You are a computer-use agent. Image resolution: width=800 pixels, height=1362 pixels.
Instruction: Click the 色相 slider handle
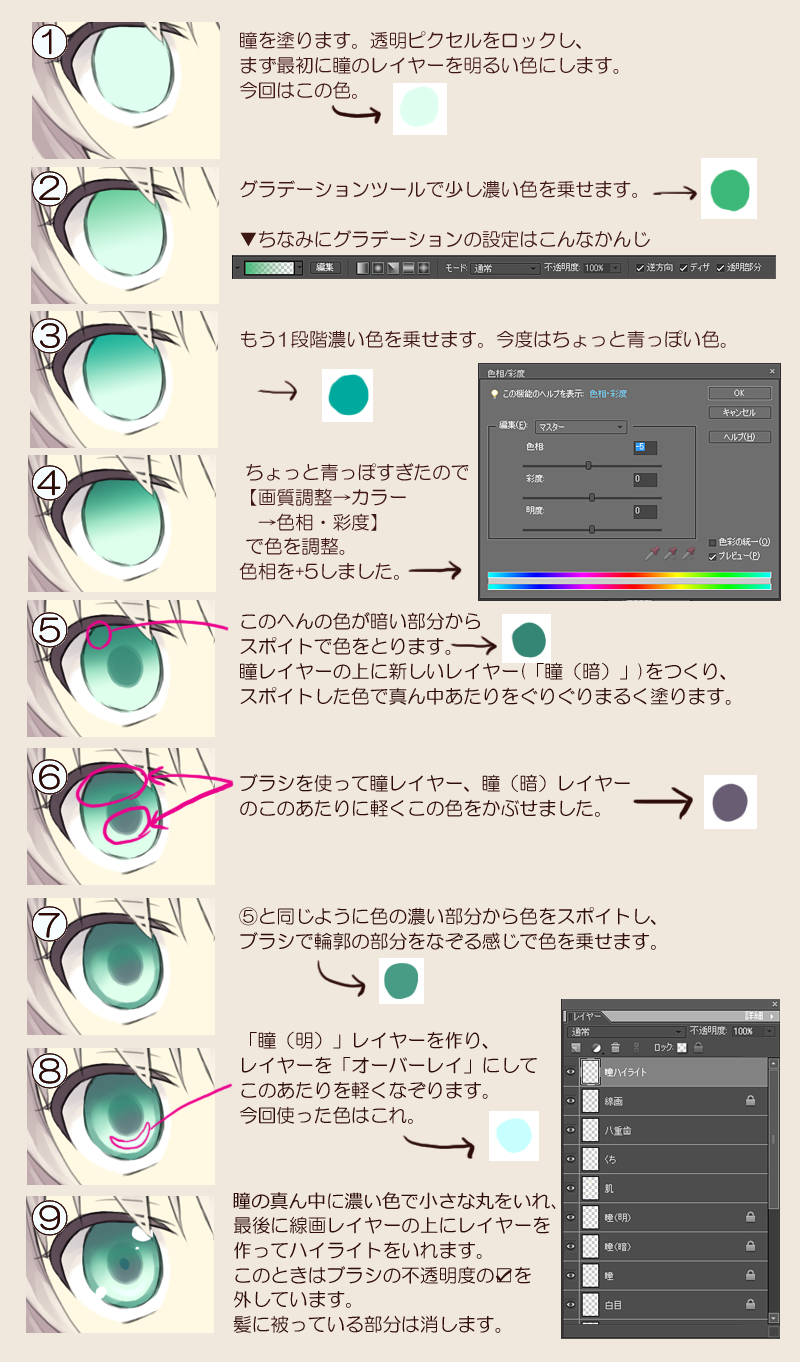click(588, 465)
